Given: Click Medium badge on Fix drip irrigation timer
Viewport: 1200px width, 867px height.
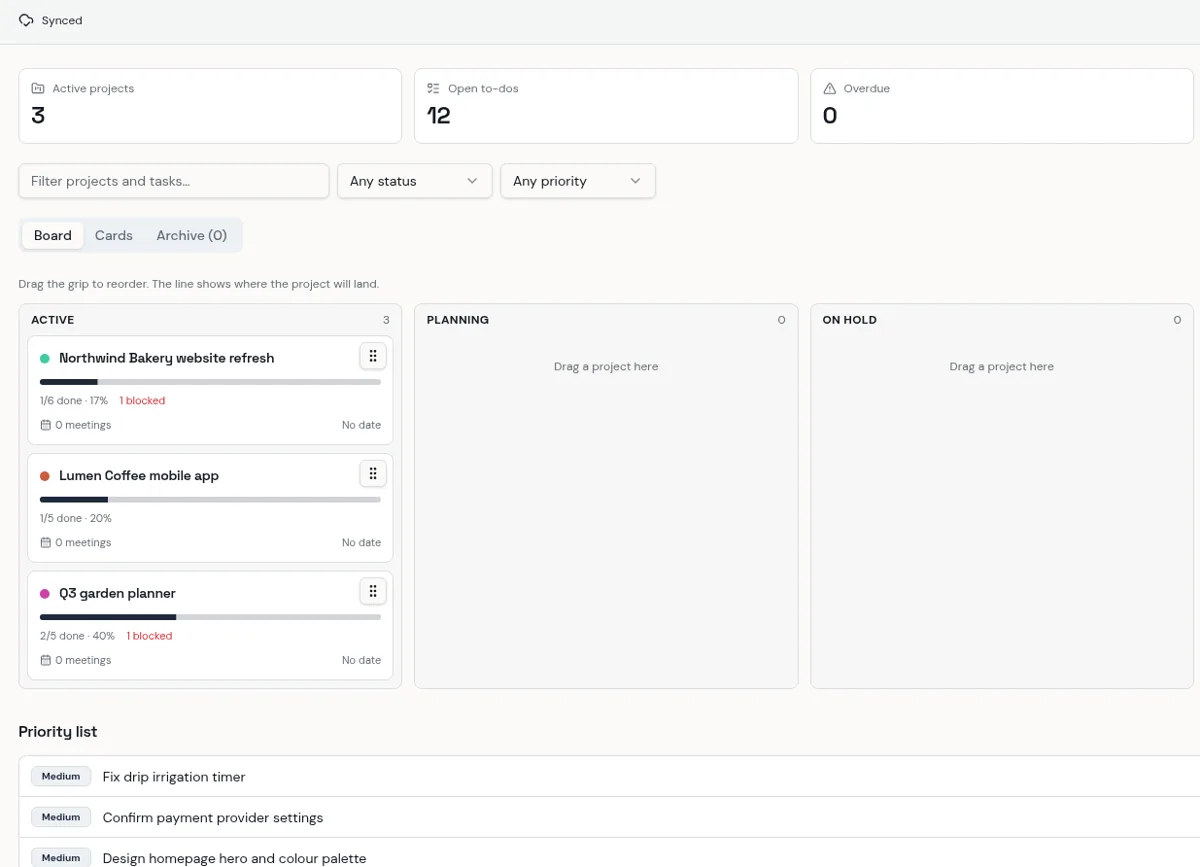Looking at the screenshot, I should (61, 777).
